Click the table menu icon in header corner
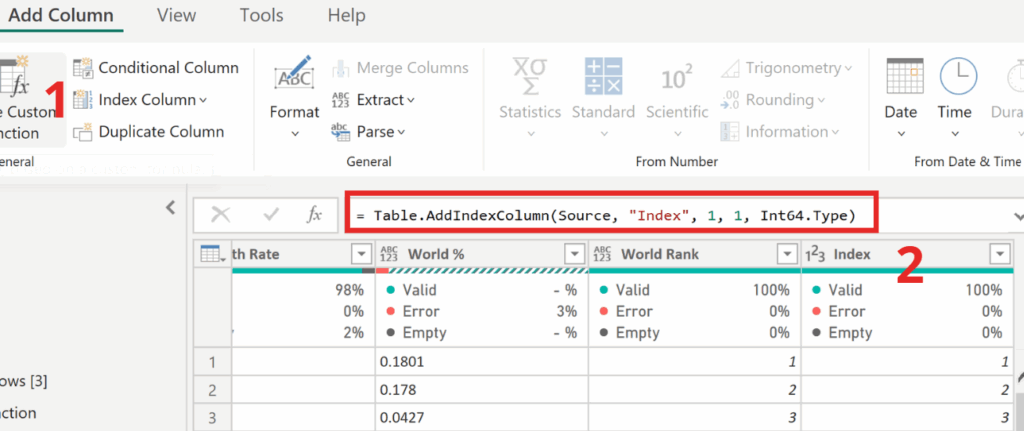 [211, 255]
